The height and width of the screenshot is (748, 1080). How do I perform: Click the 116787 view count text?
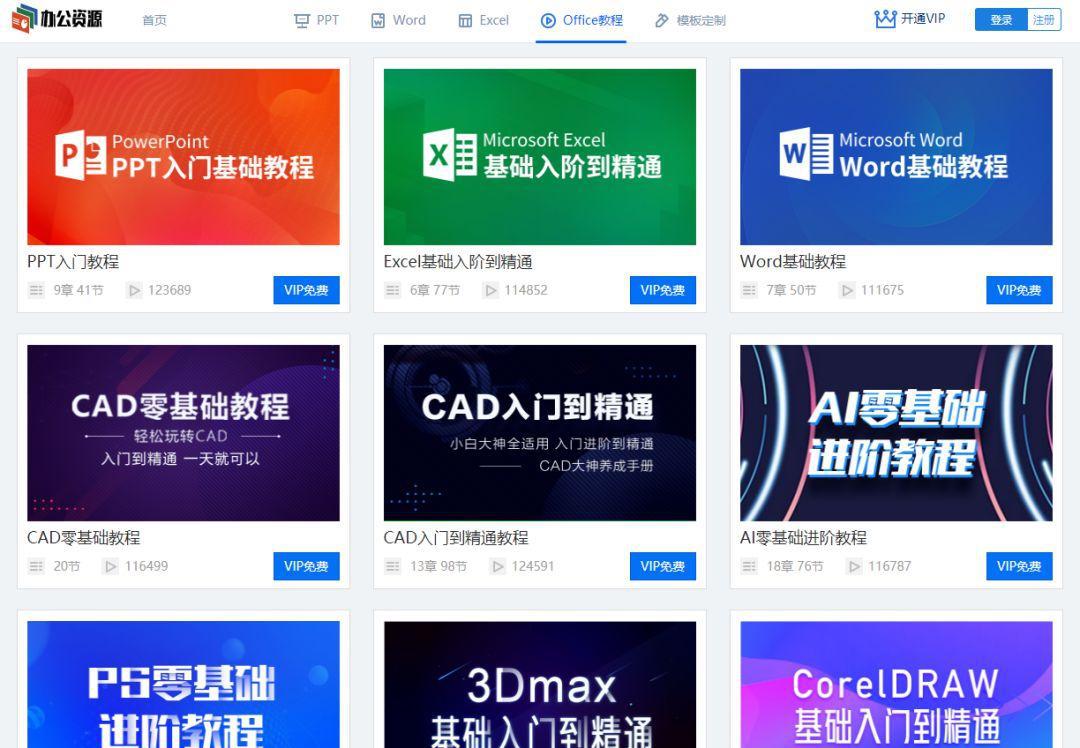(x=889, y=567)
